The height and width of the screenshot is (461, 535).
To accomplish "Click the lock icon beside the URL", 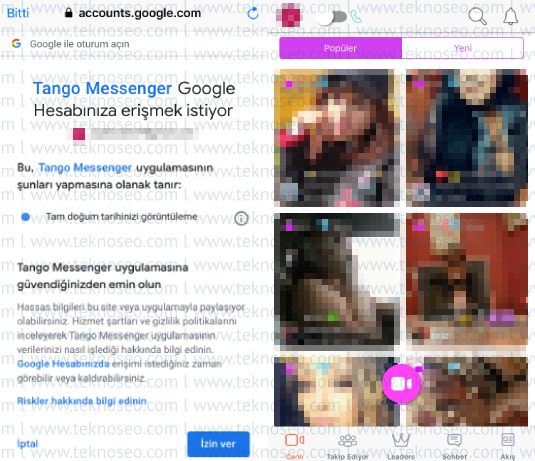I will coord(69,13).
